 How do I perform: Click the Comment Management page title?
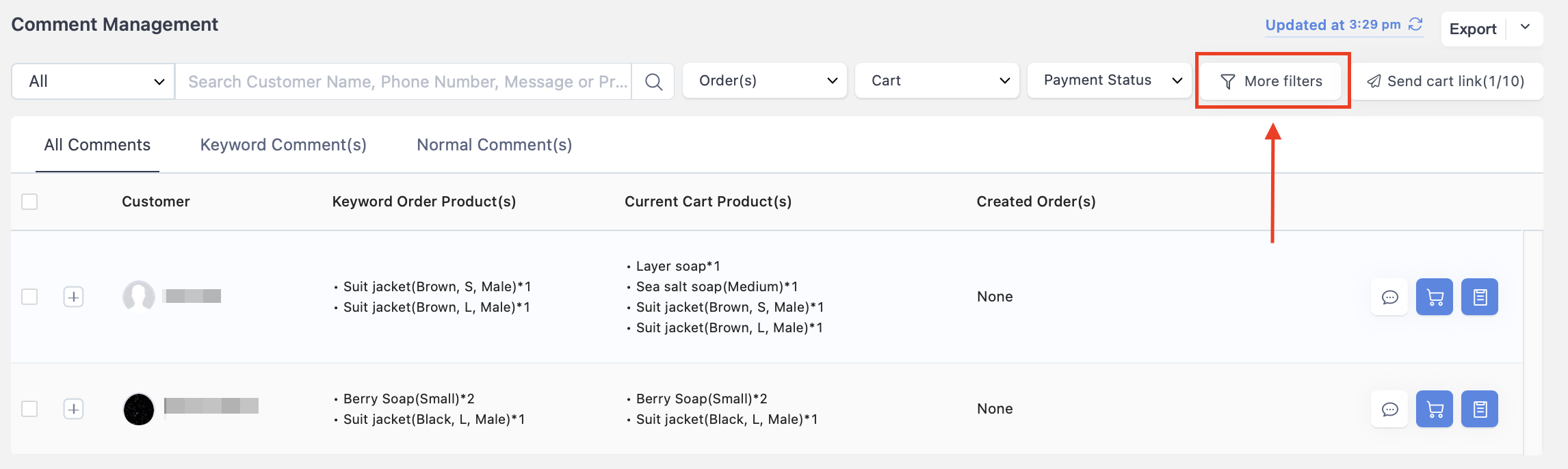click(x=115, y=25)
